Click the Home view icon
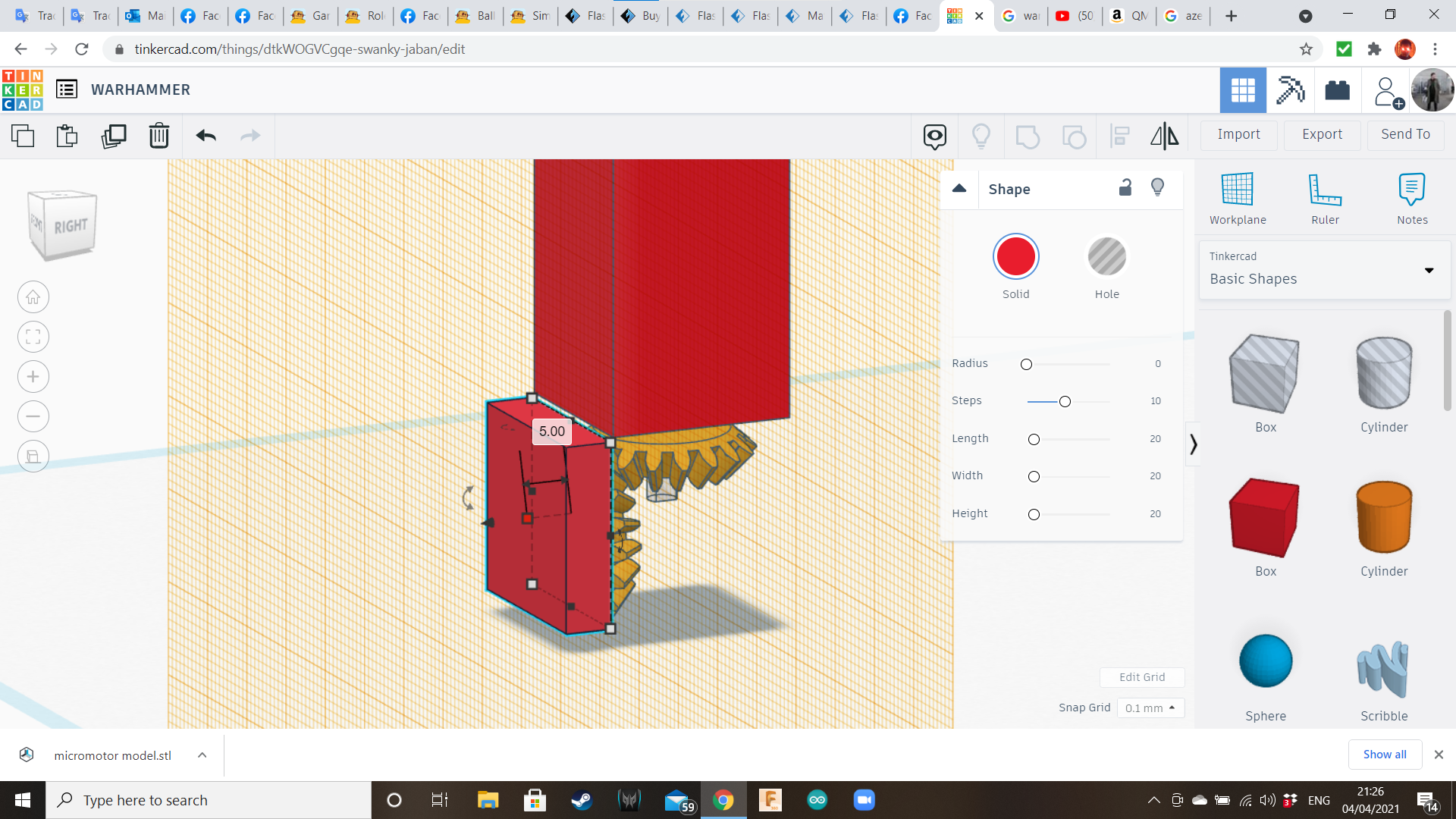This screenshot has width=1456, height=819. click(33, 297)
